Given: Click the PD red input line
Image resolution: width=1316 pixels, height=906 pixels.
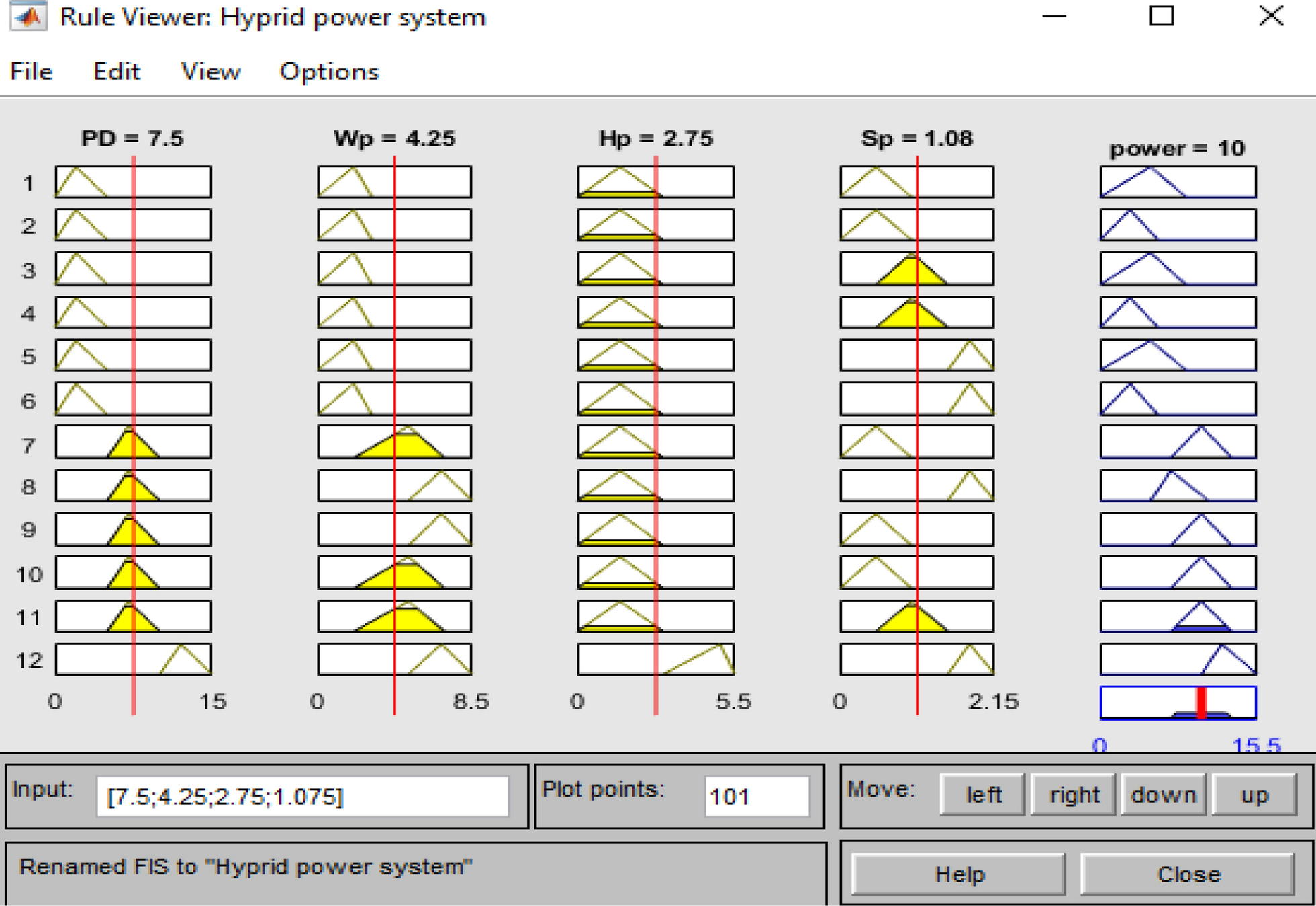Looking at the screenshot, I should [134, 435].
